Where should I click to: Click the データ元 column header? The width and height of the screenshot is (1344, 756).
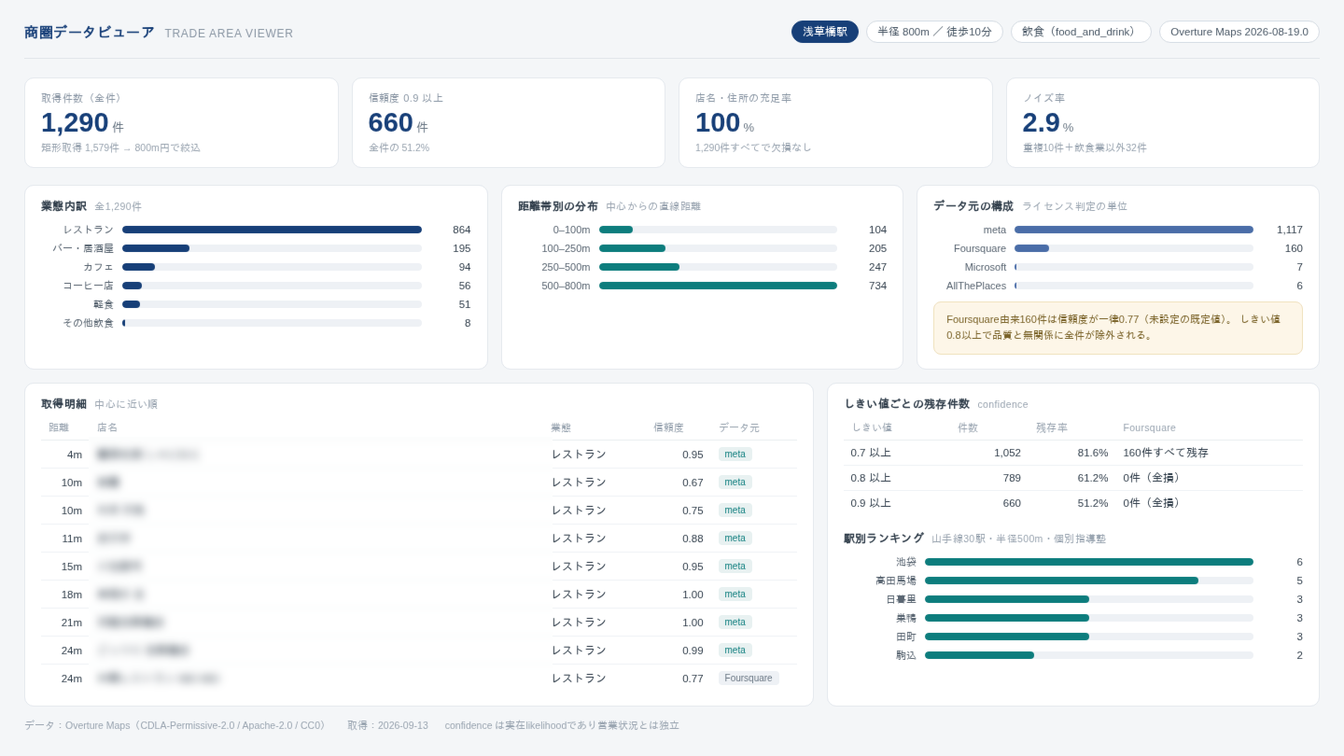click(x=739, y=427)
